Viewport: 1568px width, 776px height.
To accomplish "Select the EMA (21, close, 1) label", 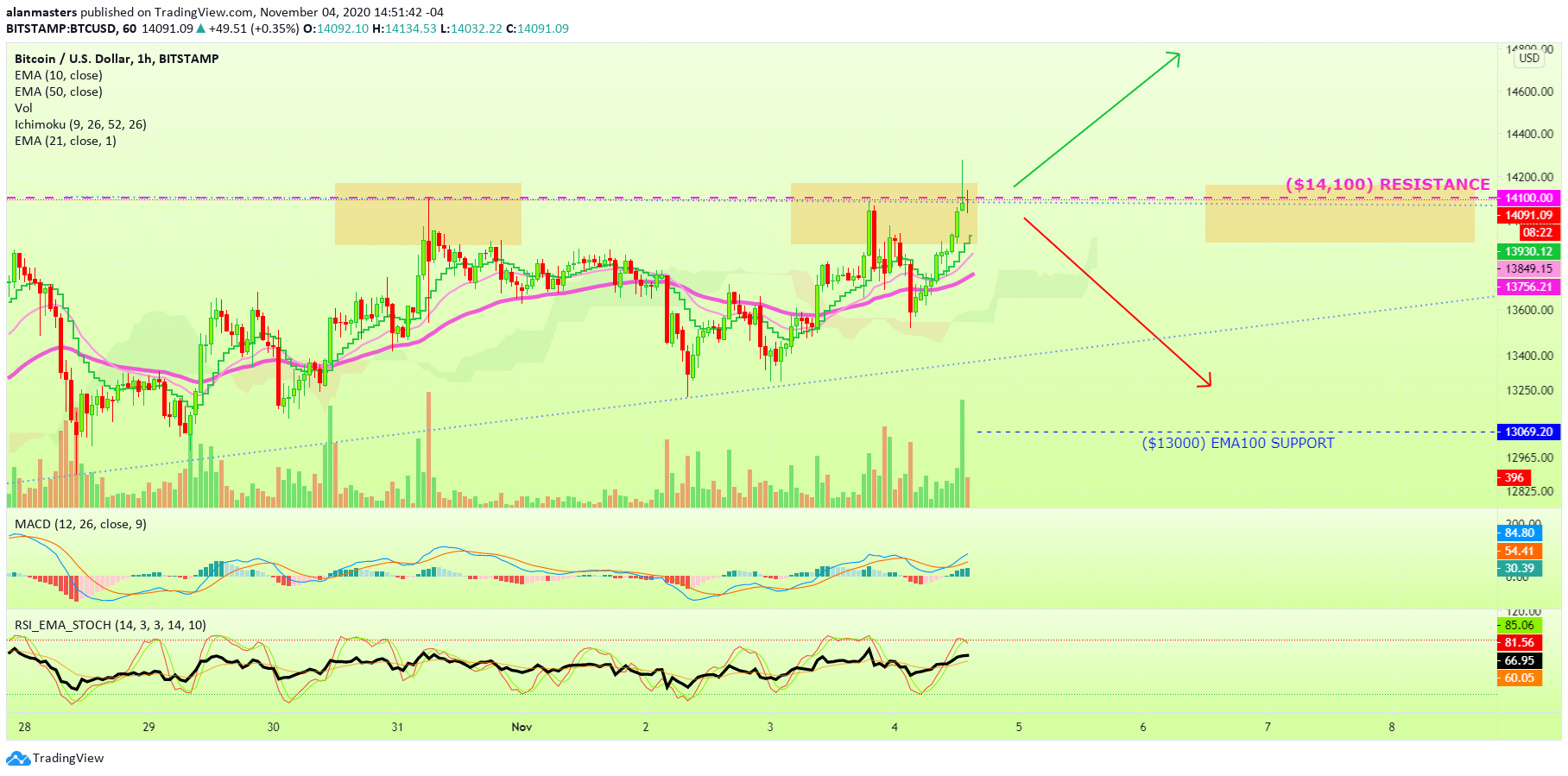I will click(66, 141).
